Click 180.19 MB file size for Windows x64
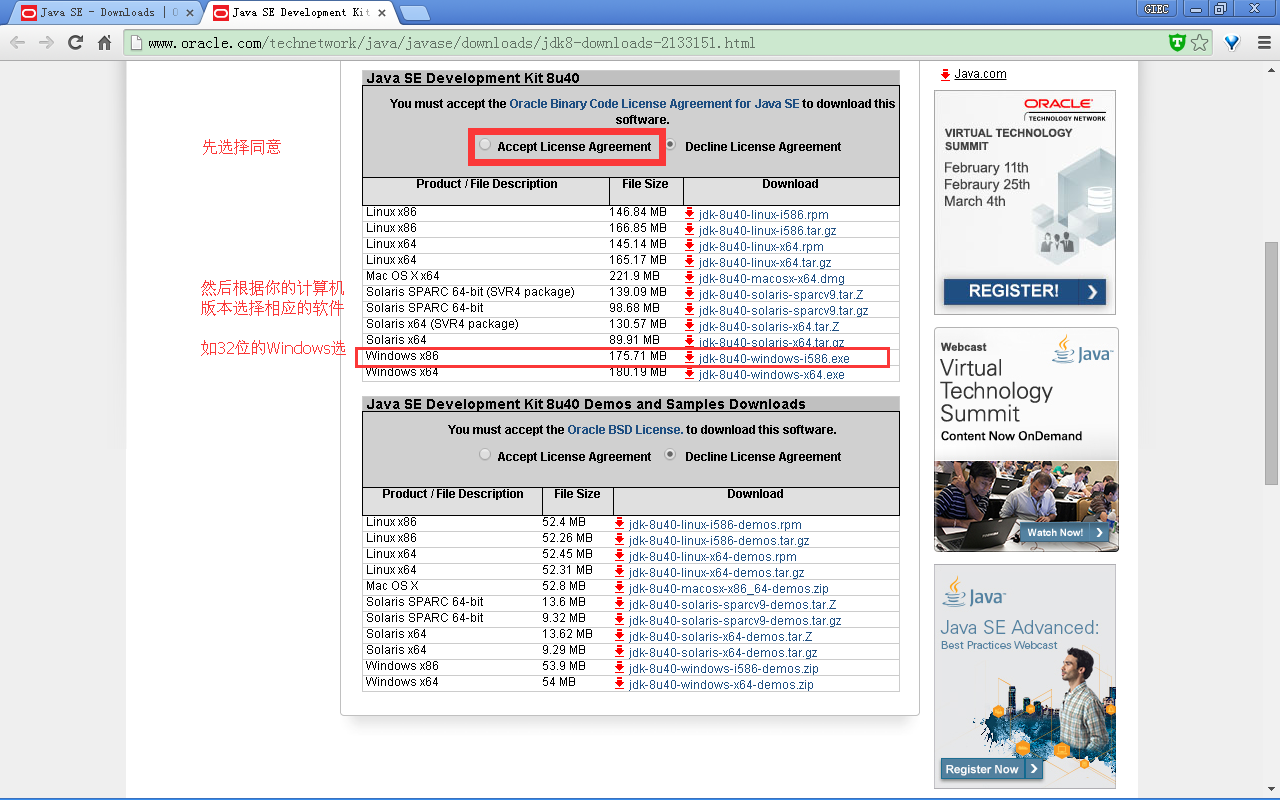 [x=638, y=372]
